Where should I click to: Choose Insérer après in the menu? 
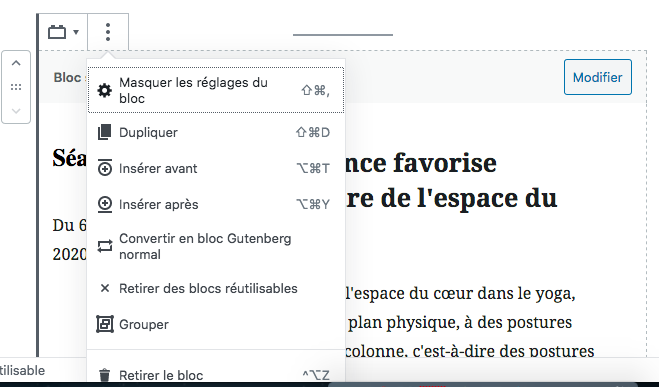click(216, 204)
